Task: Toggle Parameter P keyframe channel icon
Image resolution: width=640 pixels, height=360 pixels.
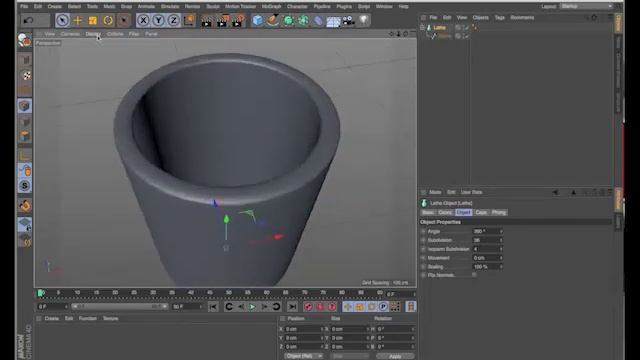Action: pos(383,307)
